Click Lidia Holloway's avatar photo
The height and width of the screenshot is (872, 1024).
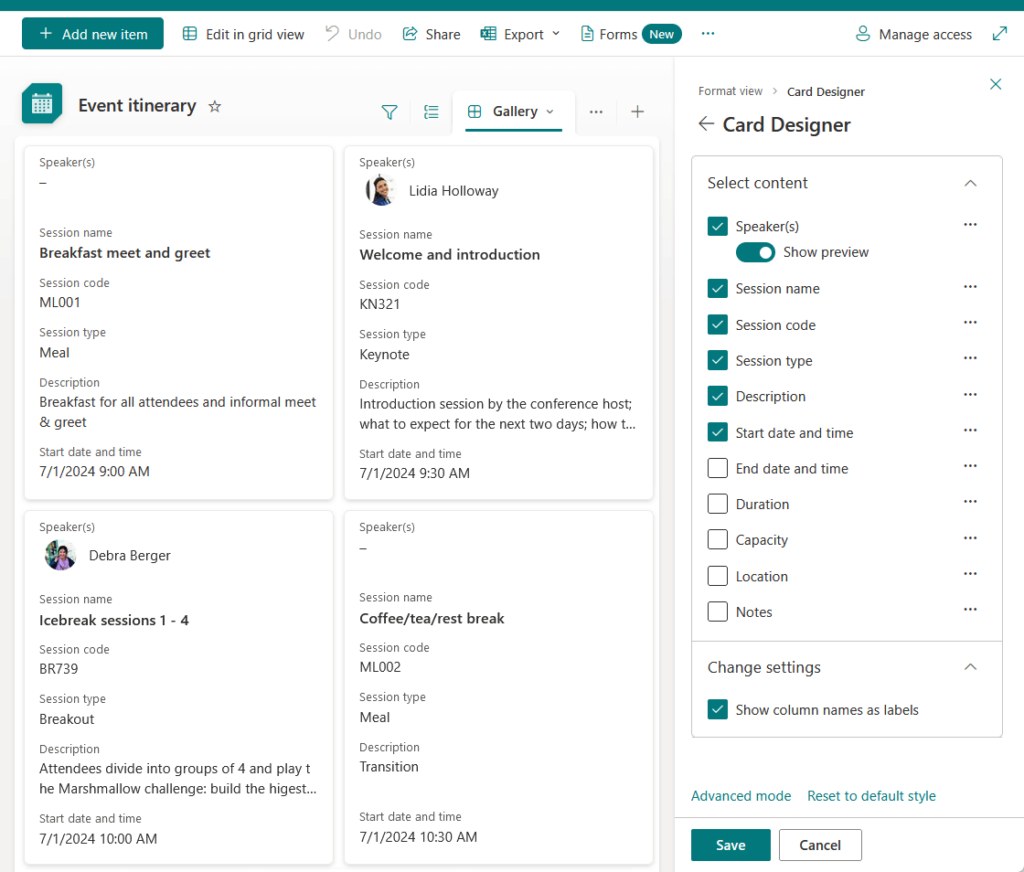[x=380, y=191]
